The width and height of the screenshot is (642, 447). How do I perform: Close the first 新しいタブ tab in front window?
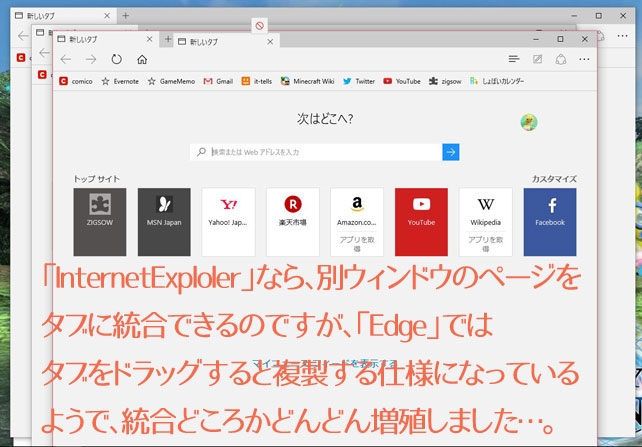coord(149,39)
